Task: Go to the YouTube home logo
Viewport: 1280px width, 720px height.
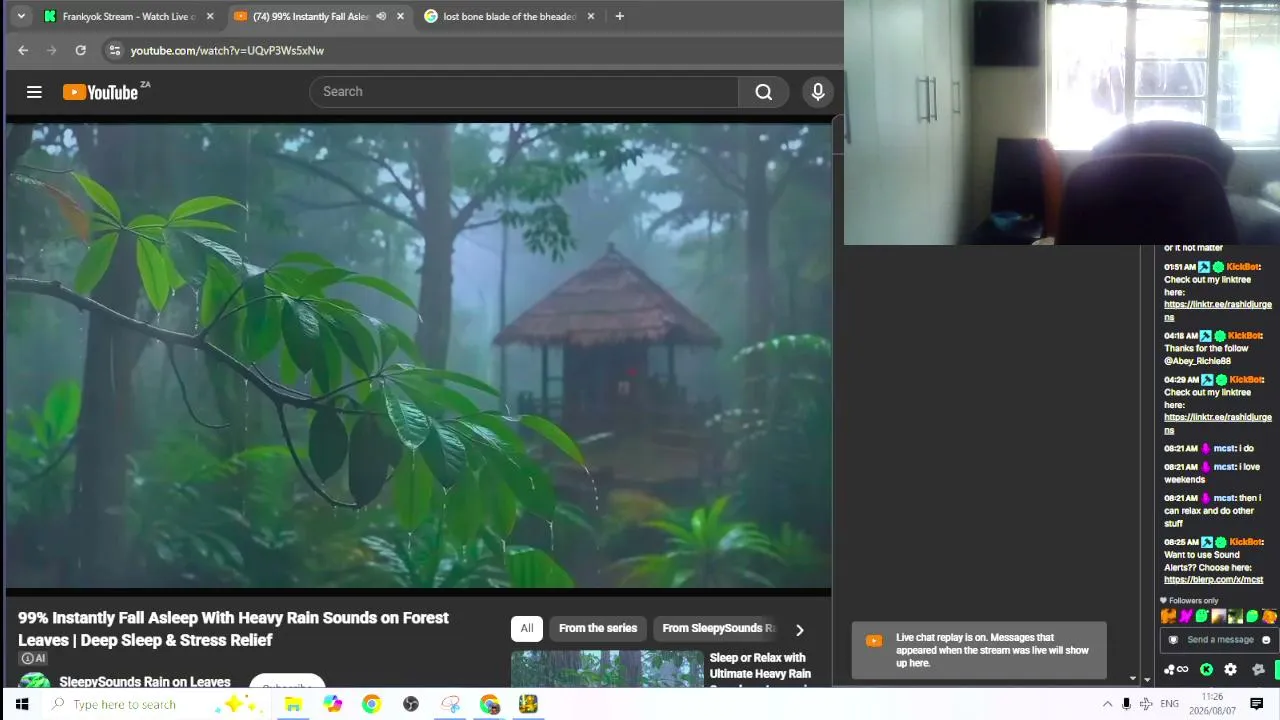Action: [x=101, y=92]
